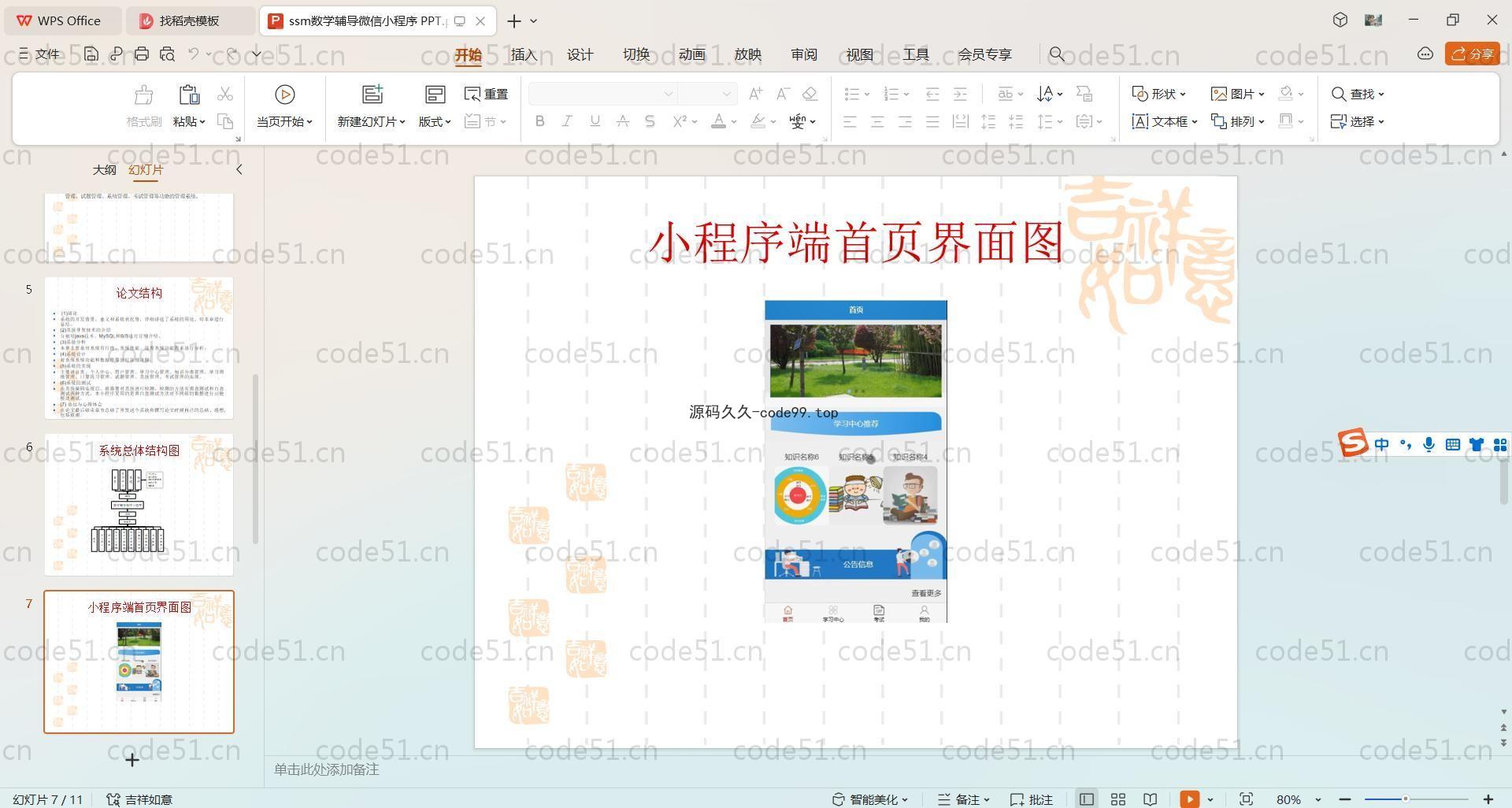Toggle Align right paragraph
The width and height of the screenshot is (1512, 808).
point(905,121)
